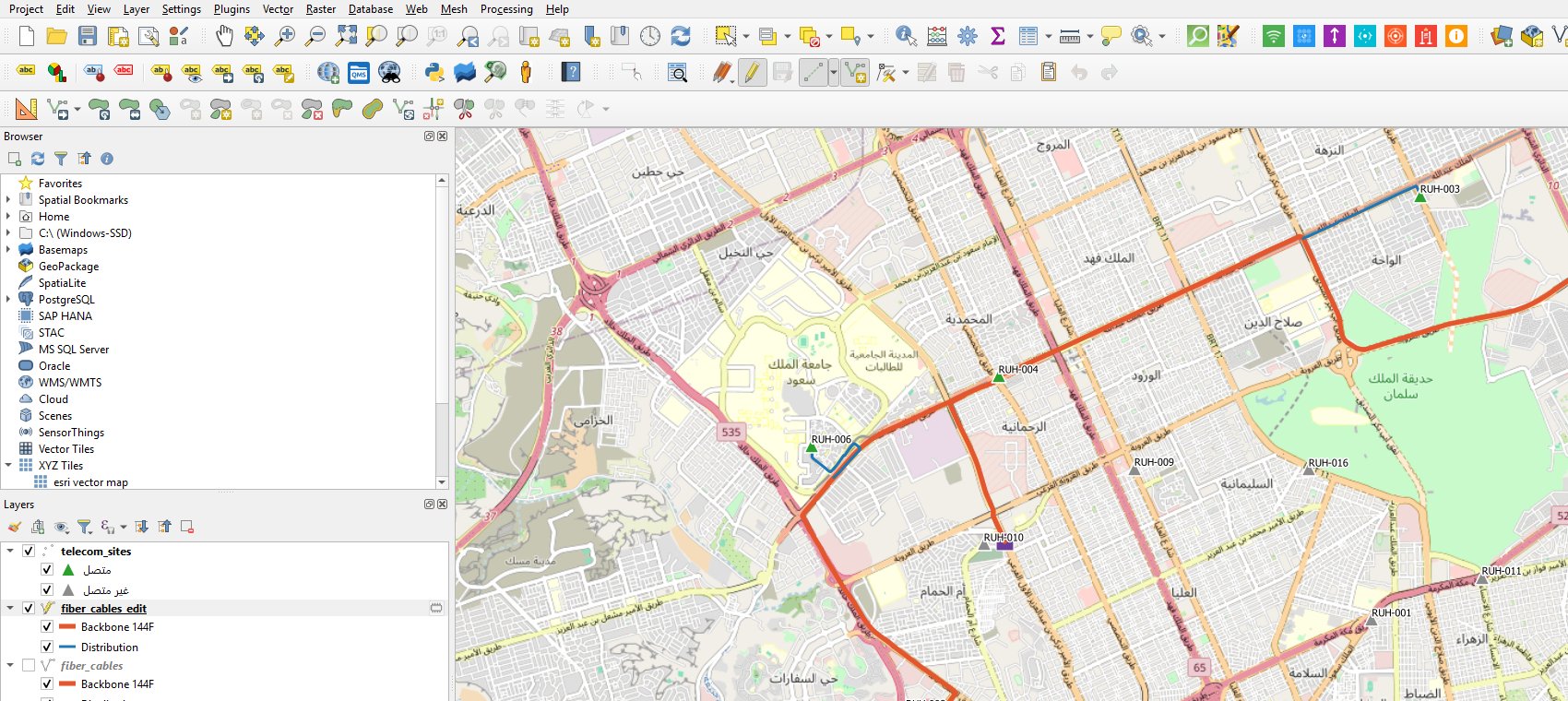Select esri vector map entry
Image resolution: width=1568 pixels, height=701 pixels.
[90, 481]
